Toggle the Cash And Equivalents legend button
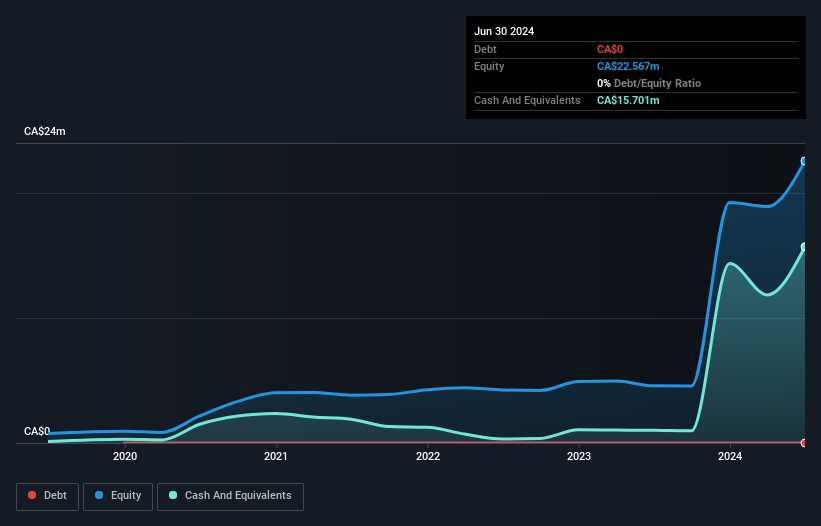Image resolution: width=821 pixels, height=526 pixels. pos(230,496)
